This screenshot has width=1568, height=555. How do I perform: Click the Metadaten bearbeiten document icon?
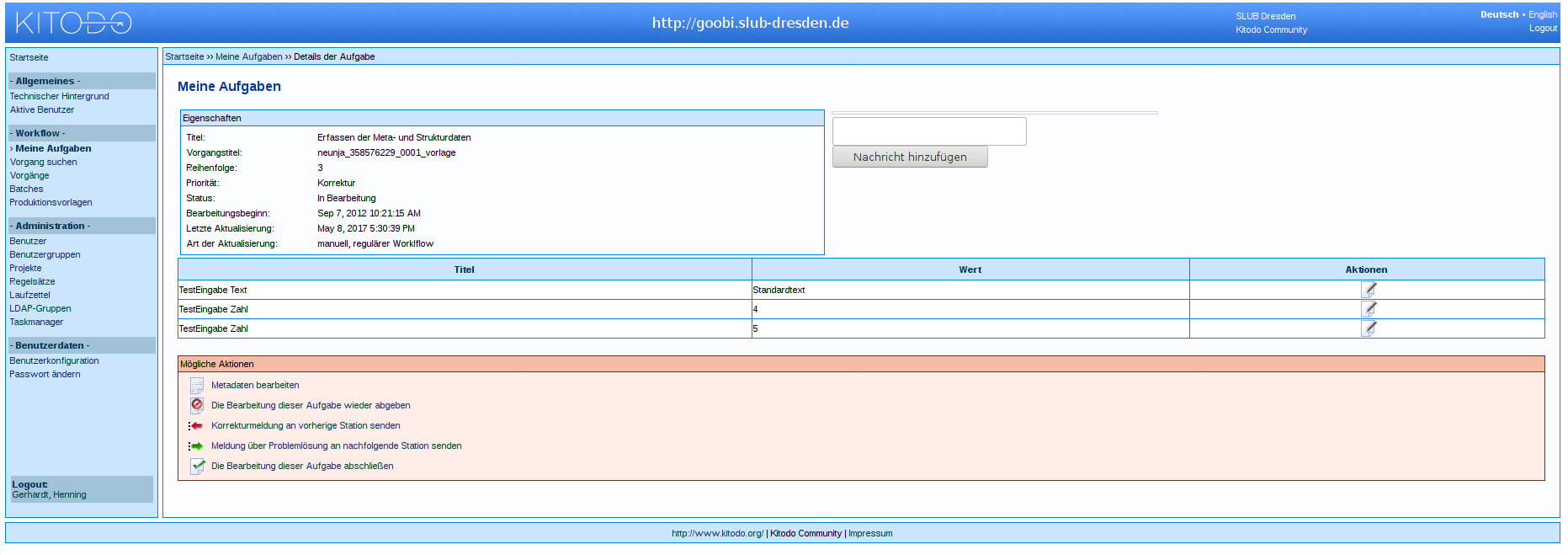click(x=197, y=385)
